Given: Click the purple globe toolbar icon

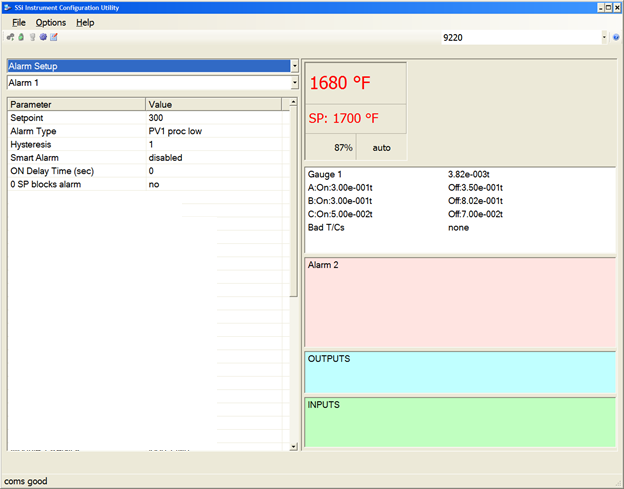Looking at the screenshot, I should (x=43, y=37).
